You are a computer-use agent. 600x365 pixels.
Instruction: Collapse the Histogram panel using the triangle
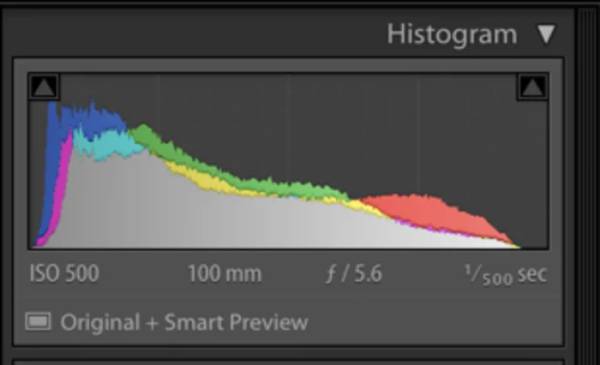pos(546,34)
